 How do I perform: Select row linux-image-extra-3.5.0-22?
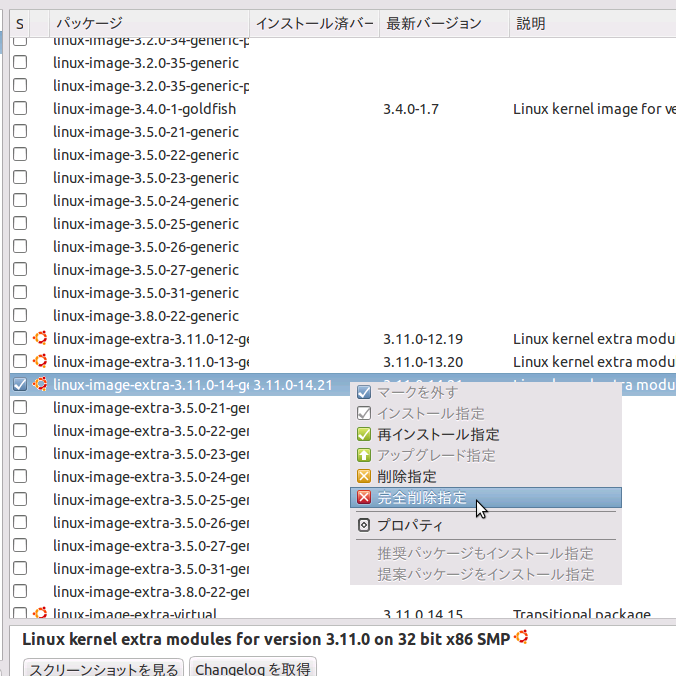pyautogui.click(x=343, y=431)
